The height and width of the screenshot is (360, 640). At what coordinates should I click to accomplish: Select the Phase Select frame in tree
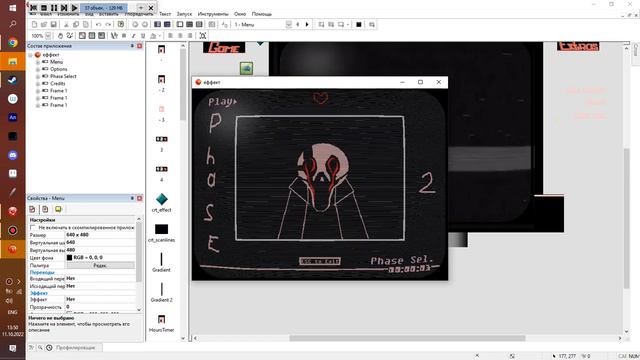coord(63,76)
